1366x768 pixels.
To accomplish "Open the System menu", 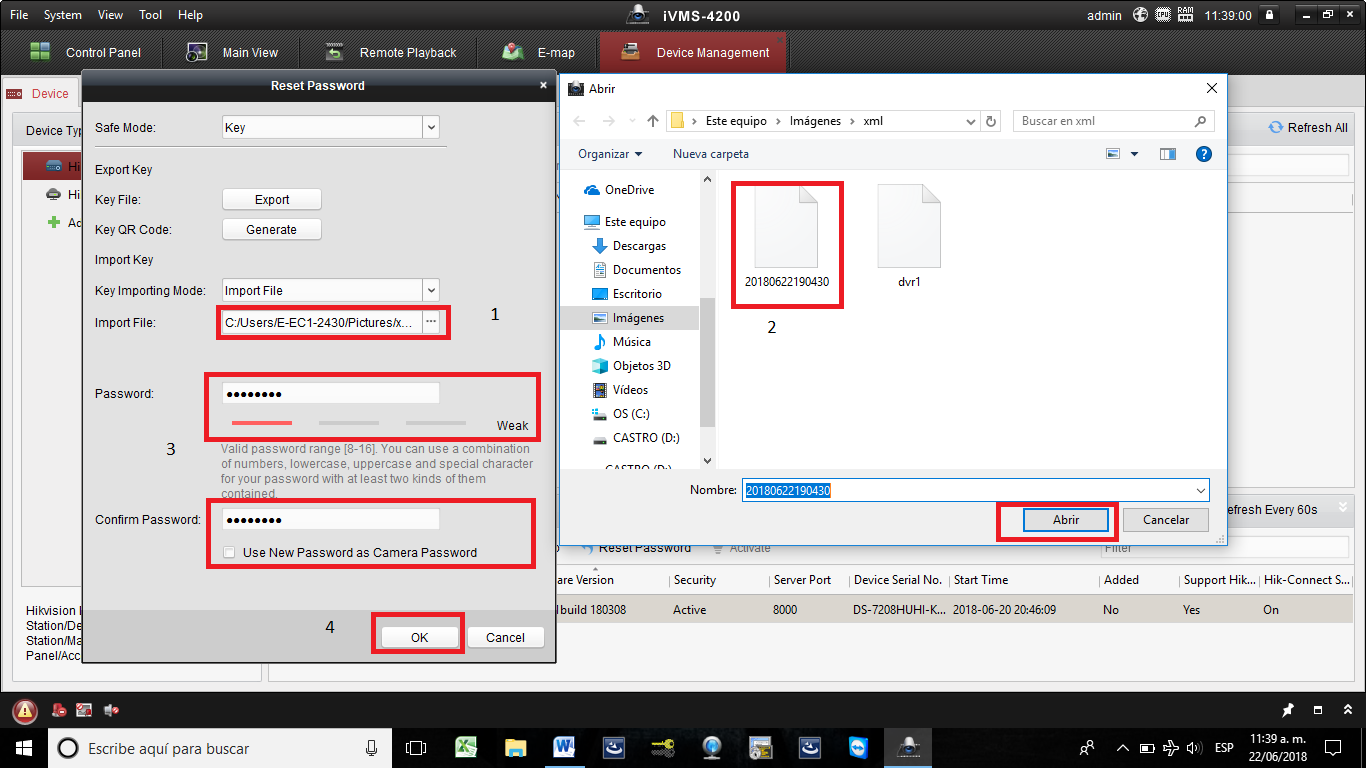I will pos(63,15).
